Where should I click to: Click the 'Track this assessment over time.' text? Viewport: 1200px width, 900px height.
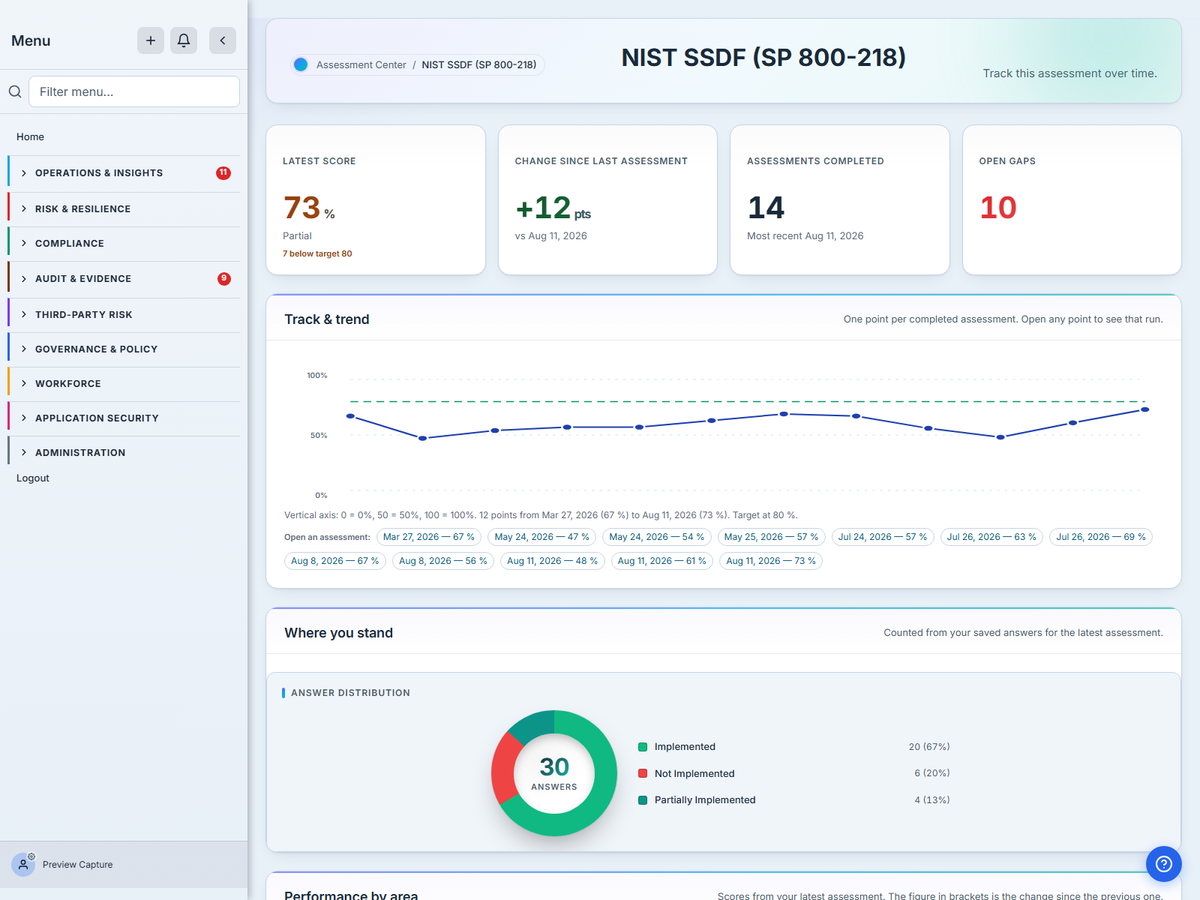pyautogui.click(x=1070, y=73)
